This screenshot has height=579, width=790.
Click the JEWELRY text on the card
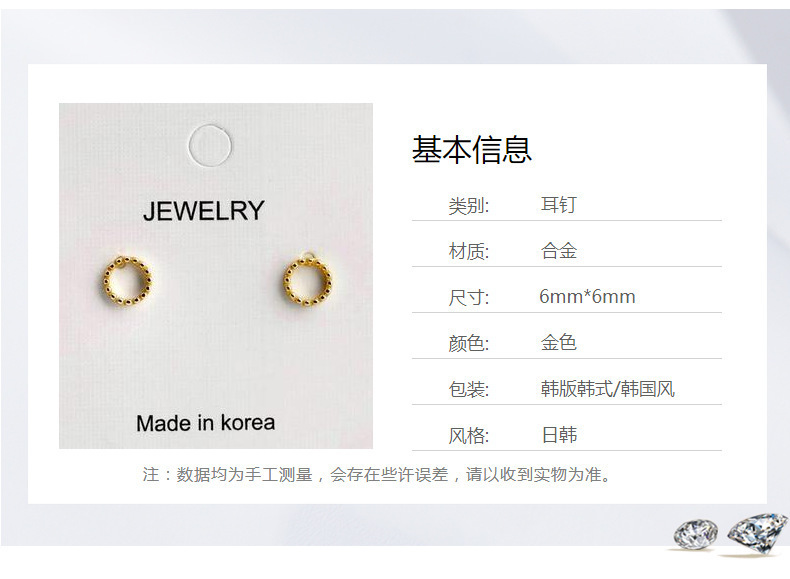pyautogui.click(x=204, y=211)
